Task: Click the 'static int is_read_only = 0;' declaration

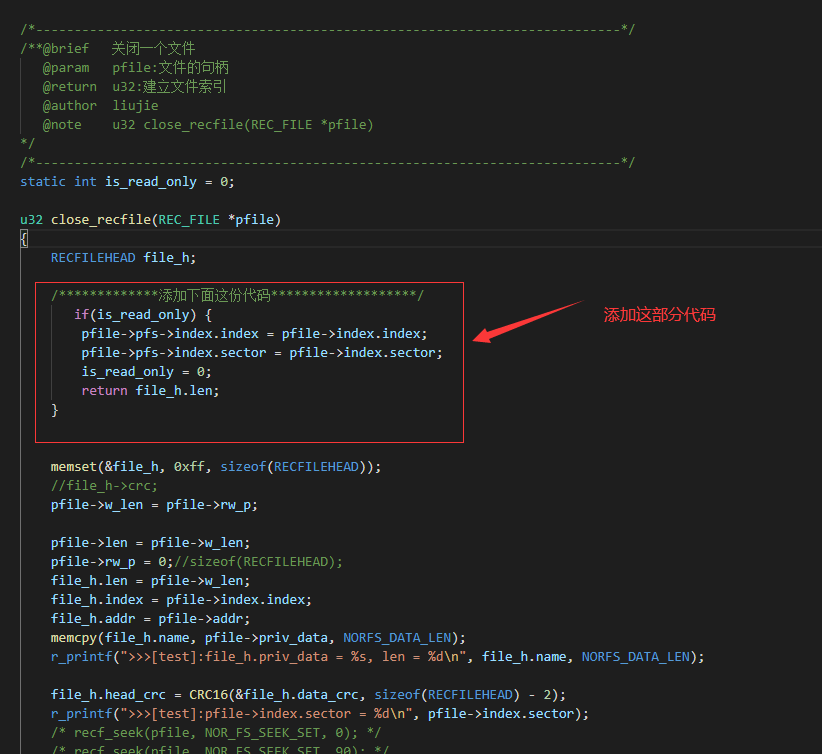Action: [x=127, y=182]
